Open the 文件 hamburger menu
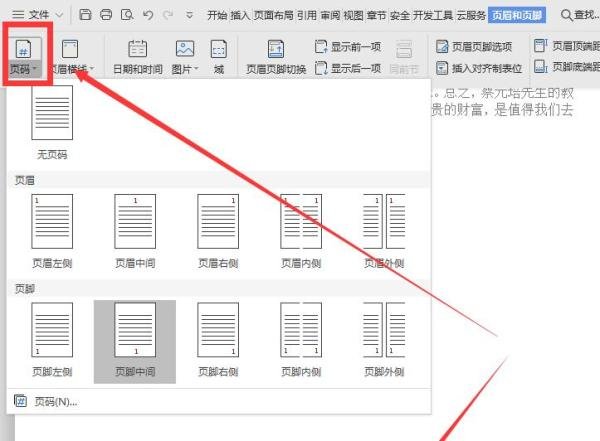The height and width of the screenshot is (441, 600). point(18,15)
